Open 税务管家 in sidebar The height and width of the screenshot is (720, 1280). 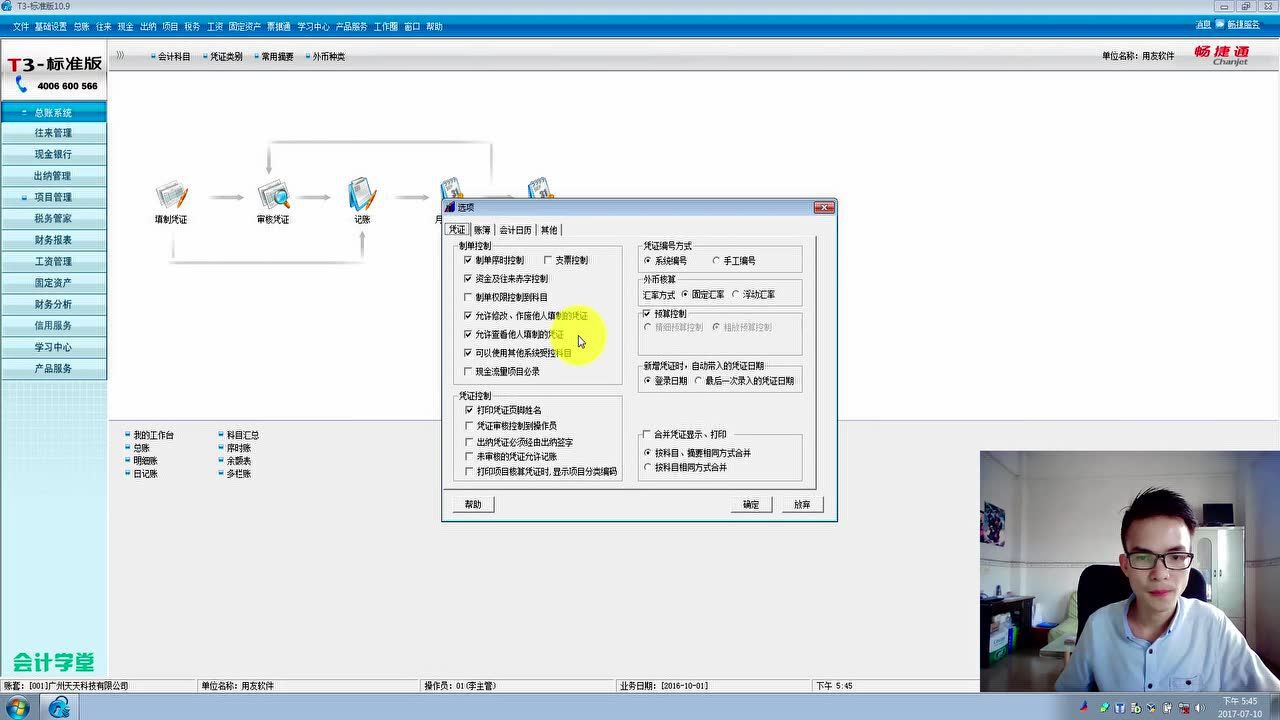click(x=53, y=218)
